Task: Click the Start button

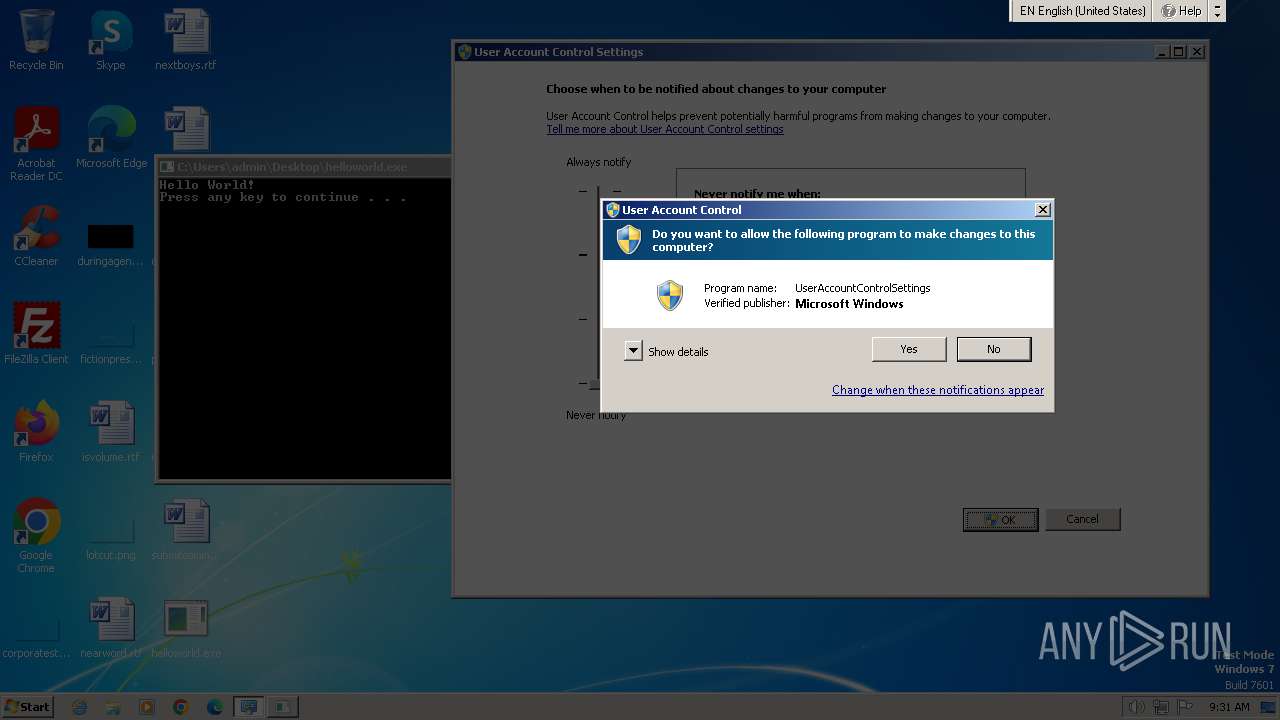Action: (28, 707)
